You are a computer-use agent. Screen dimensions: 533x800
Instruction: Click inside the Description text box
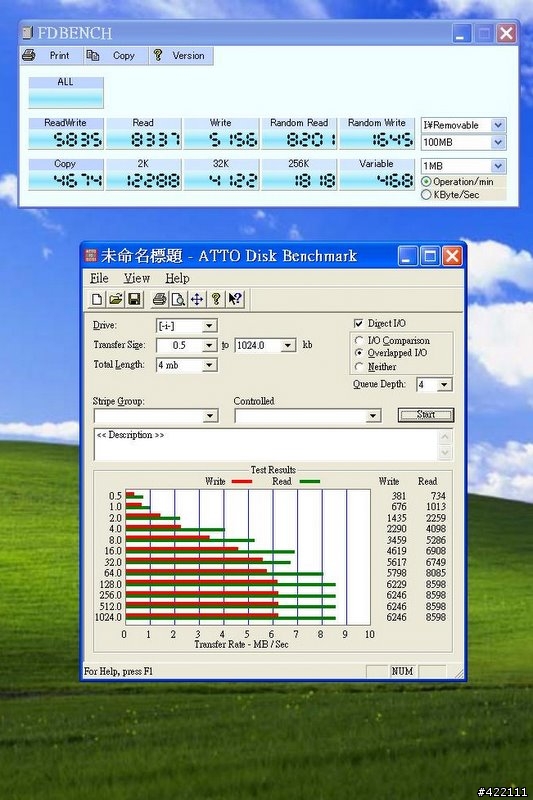pos(266,444)
